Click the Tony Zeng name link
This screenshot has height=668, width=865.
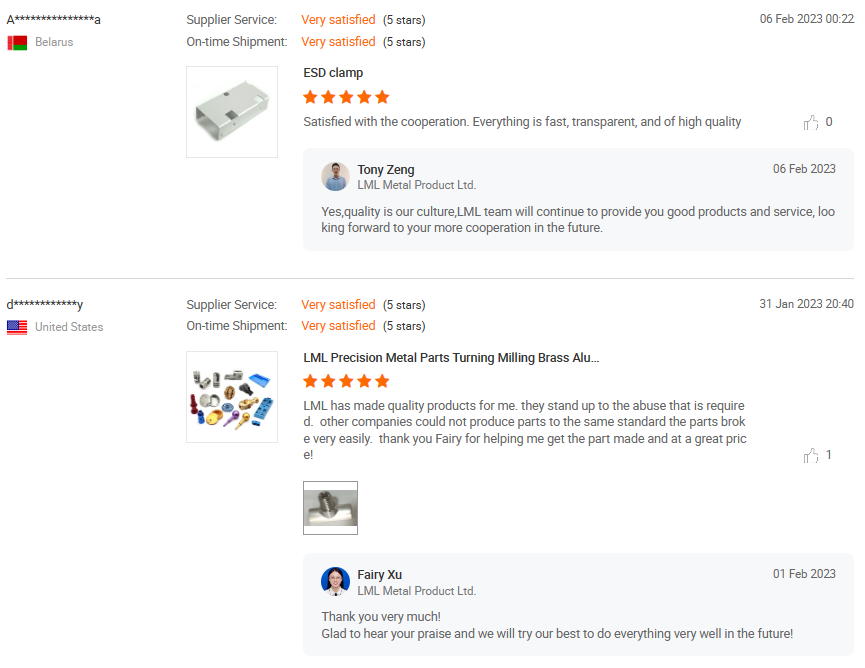click(385, 170)
